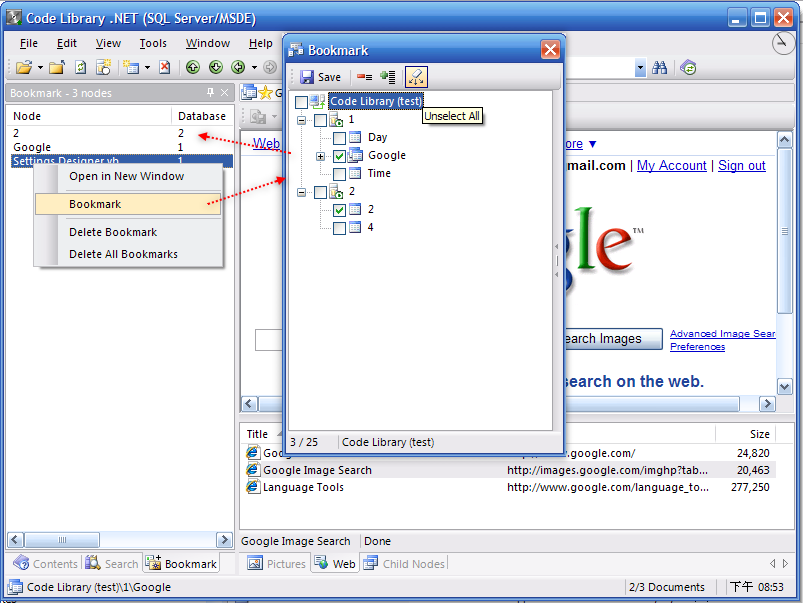Click the Sign out link
Image resolution: width=803 pixels, height=603 pixels.
(x=742, y=165)
